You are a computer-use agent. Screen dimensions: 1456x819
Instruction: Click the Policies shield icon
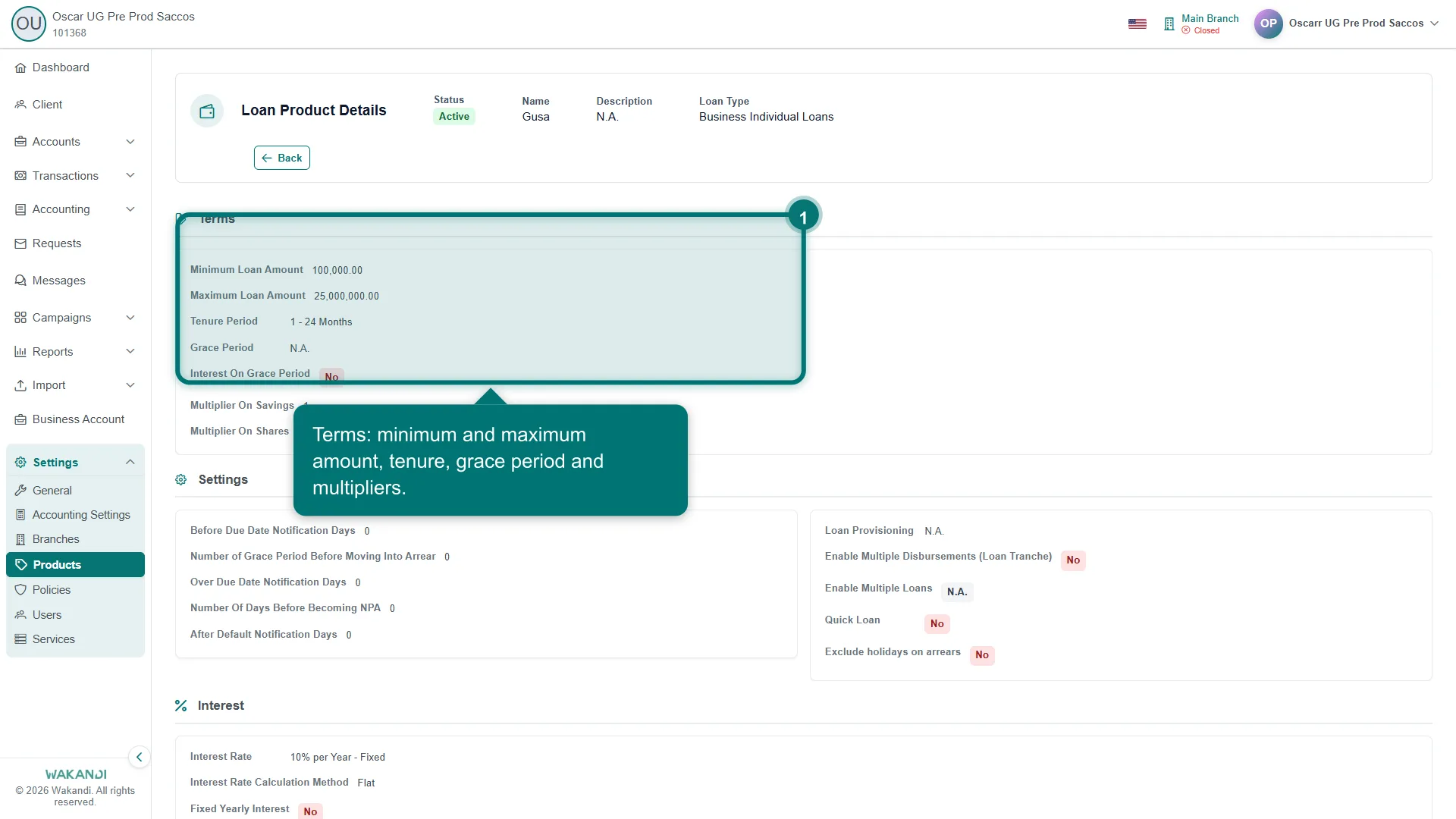tap(20, 590)
